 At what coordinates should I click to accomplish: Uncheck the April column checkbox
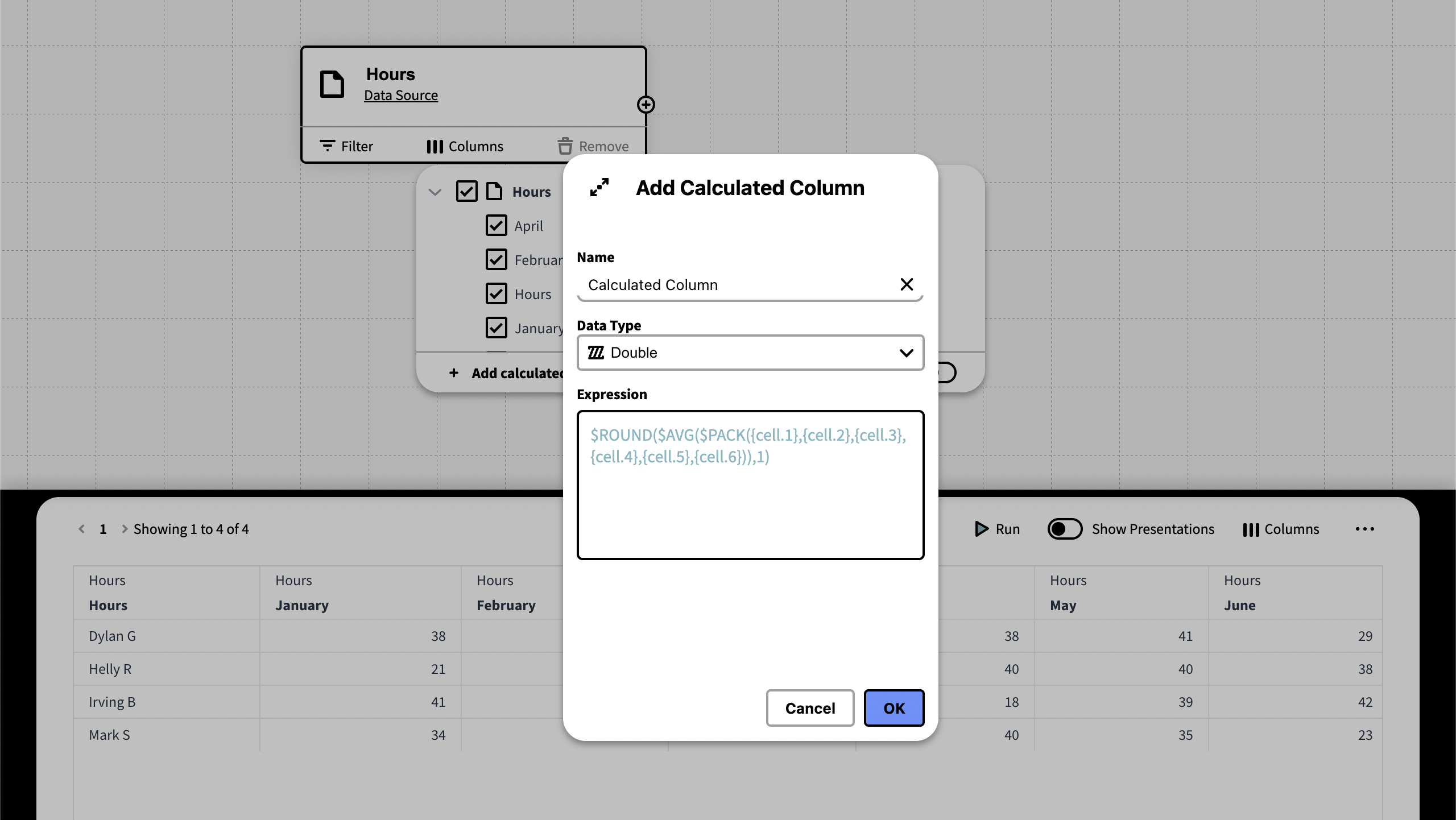point(496,225)
